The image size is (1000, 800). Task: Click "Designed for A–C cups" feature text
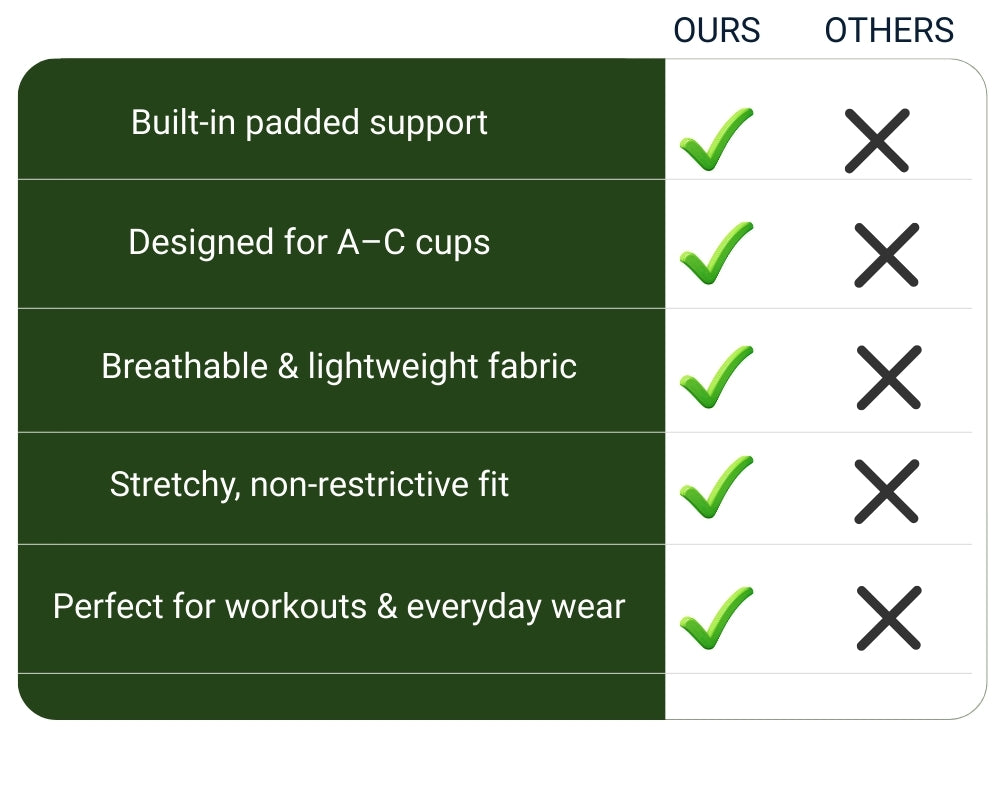(309, 243)
